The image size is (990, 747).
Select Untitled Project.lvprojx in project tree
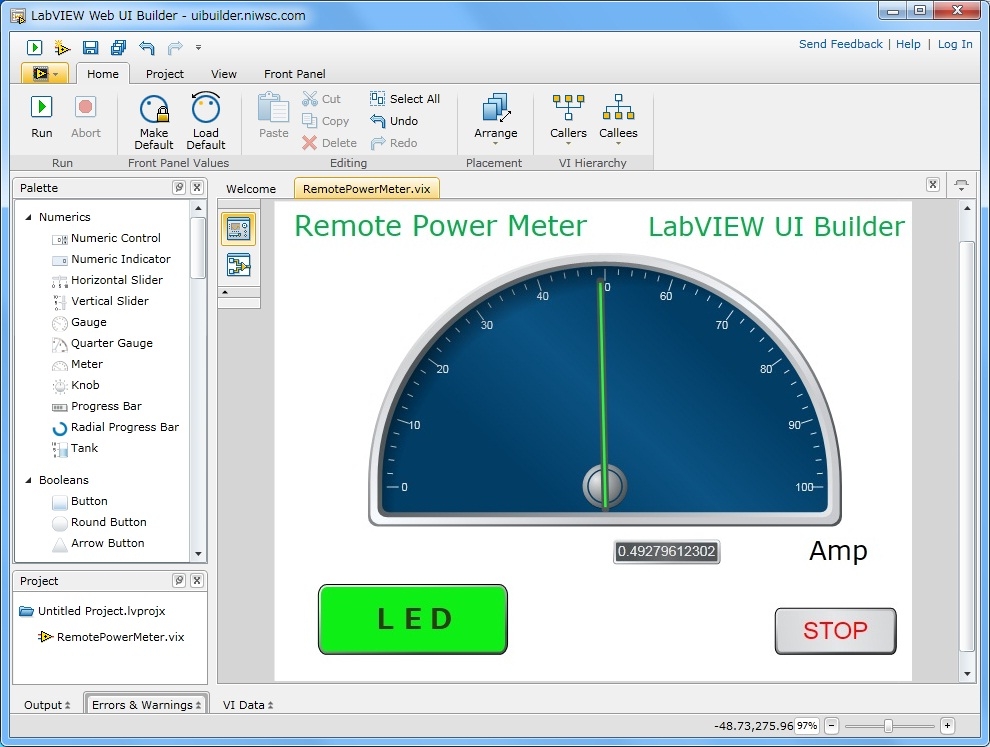pos(93,611)
